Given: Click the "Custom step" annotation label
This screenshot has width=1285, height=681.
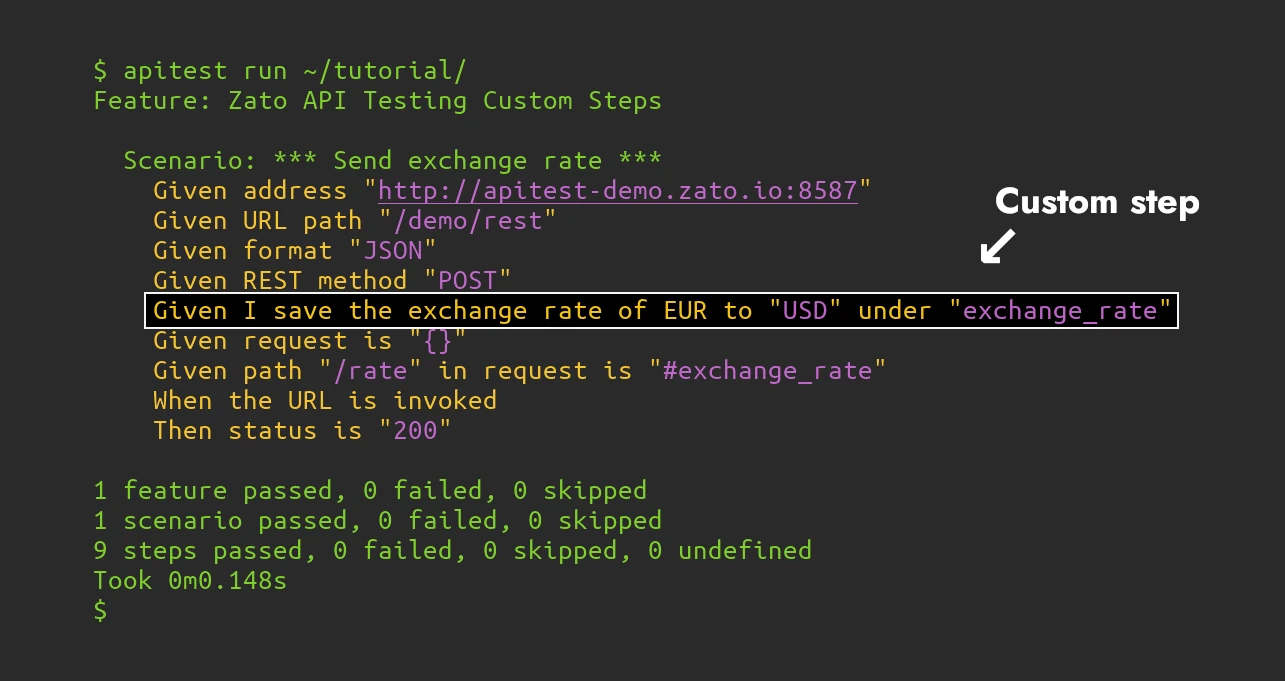Looking at the screenshot, I should [x=1097, y=203].
